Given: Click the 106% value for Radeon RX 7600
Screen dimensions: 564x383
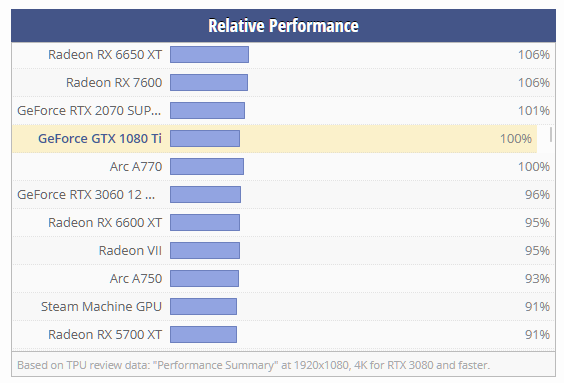Looking at the screenshot, I should (x=534, y=83).
